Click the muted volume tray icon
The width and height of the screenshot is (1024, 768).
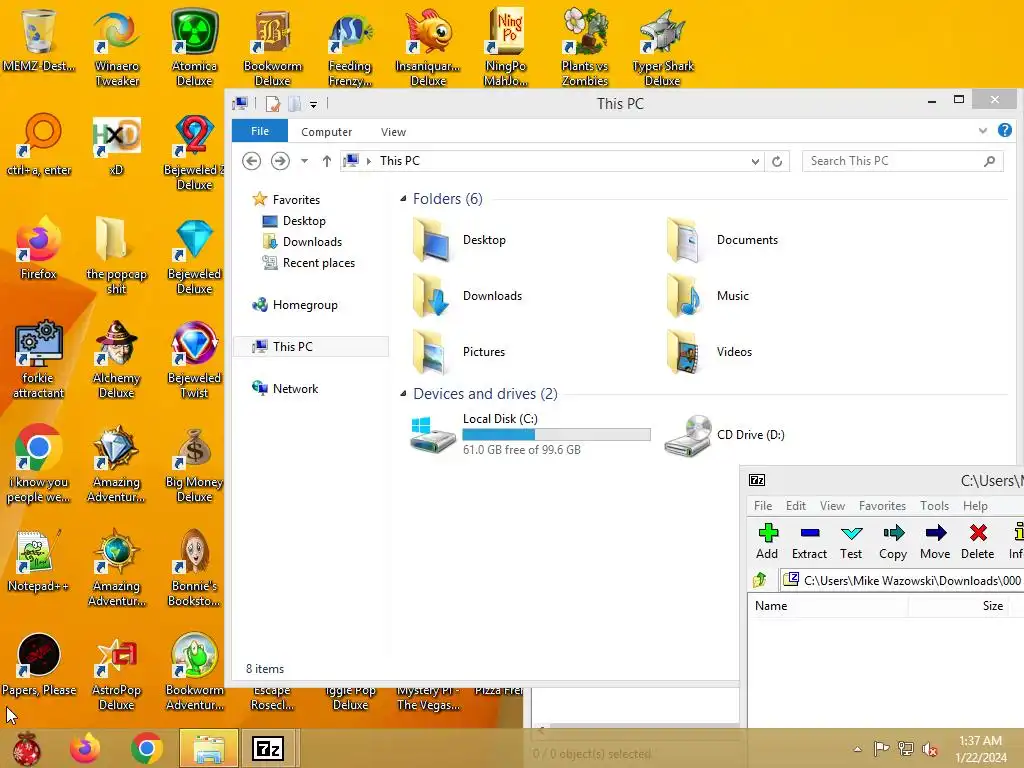[930, 749]
